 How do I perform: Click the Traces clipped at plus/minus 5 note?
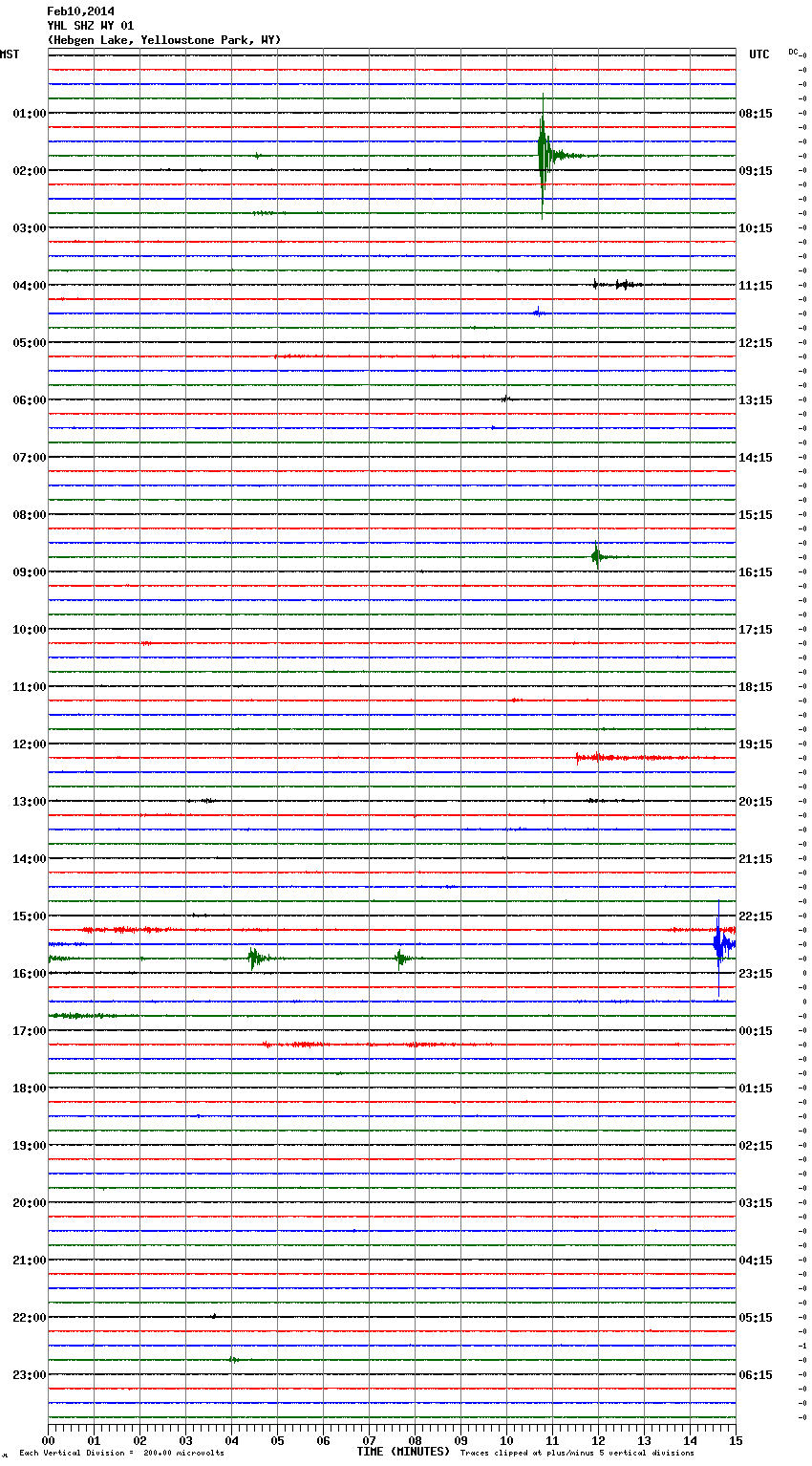point(577,1453)
